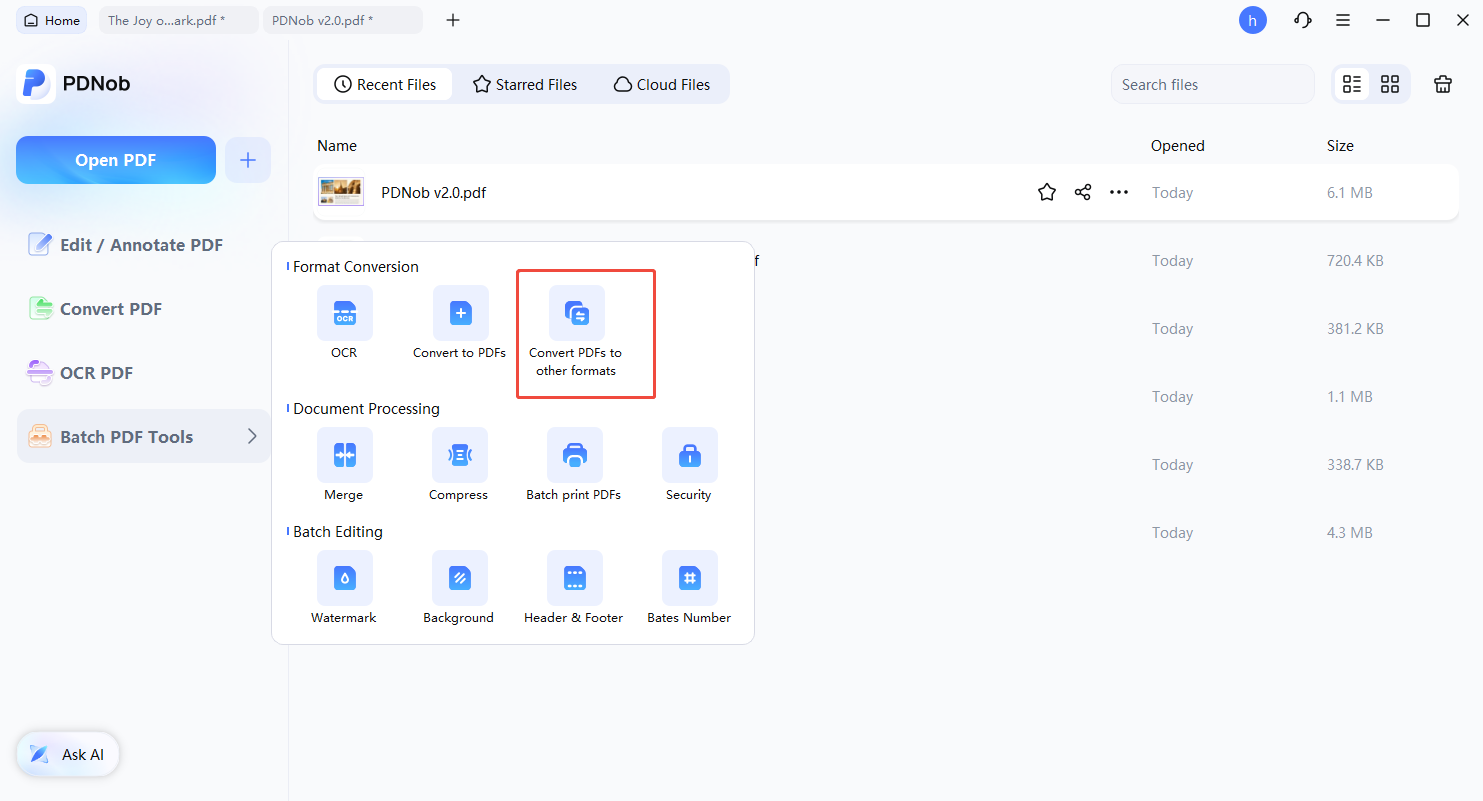
Task: Open the Security batch tool
Action: tap(689, 455)
